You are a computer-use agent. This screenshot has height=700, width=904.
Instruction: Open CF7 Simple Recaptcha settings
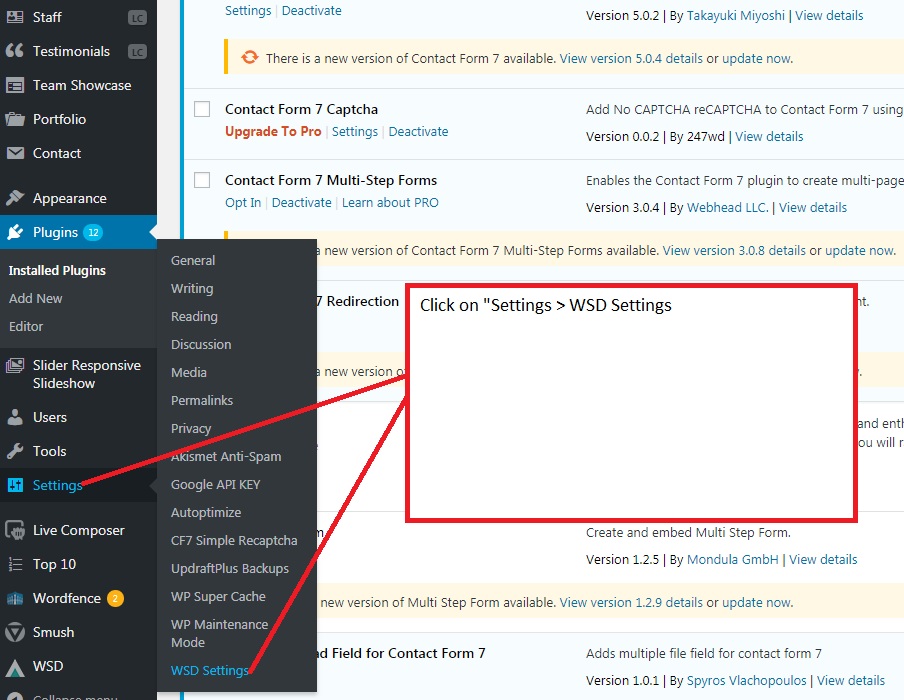tap(234, 541)
